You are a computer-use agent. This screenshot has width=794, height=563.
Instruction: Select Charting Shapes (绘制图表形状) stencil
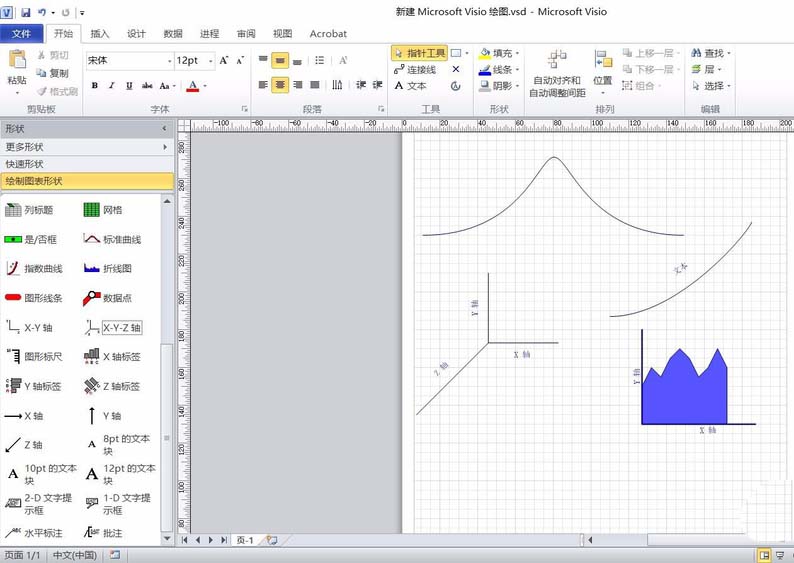pyautogui.click(x=87, y=181)
